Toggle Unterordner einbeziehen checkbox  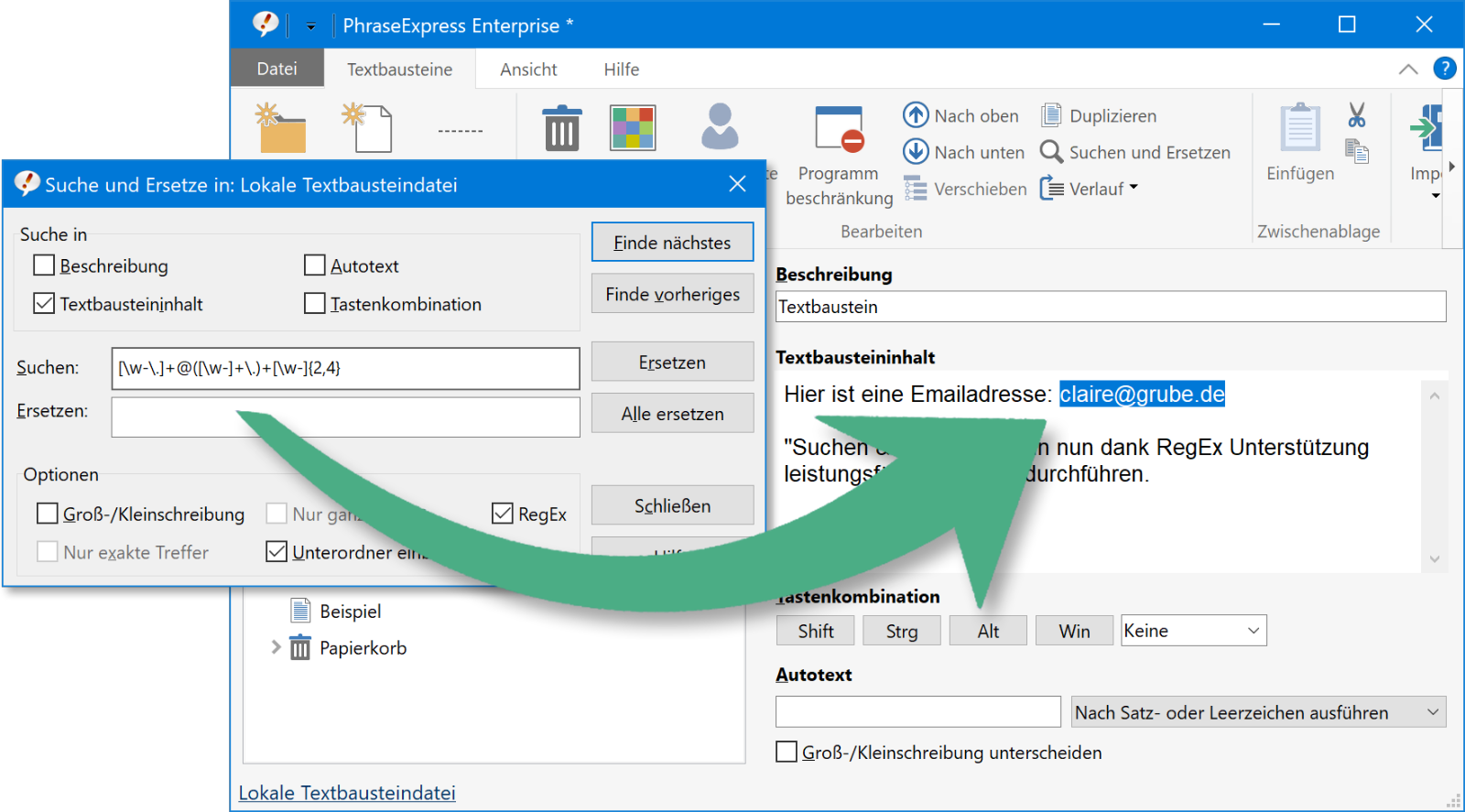pyautogui.click(x=277, y=551)
